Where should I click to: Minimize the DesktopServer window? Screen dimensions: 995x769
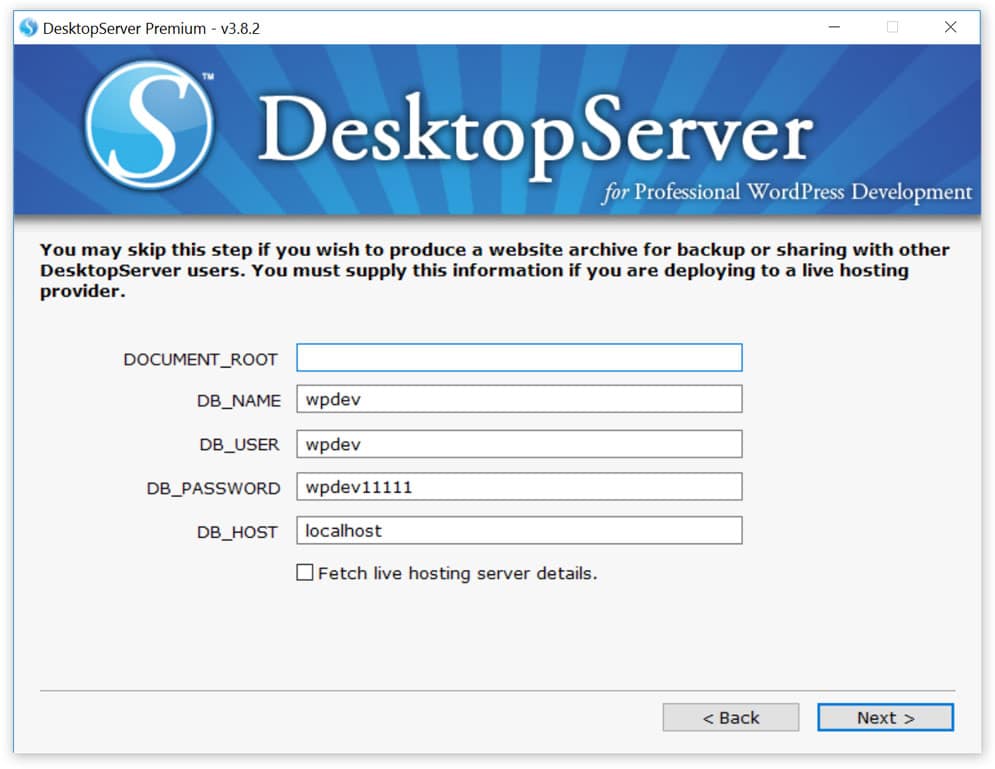click(x=834, y=27)
